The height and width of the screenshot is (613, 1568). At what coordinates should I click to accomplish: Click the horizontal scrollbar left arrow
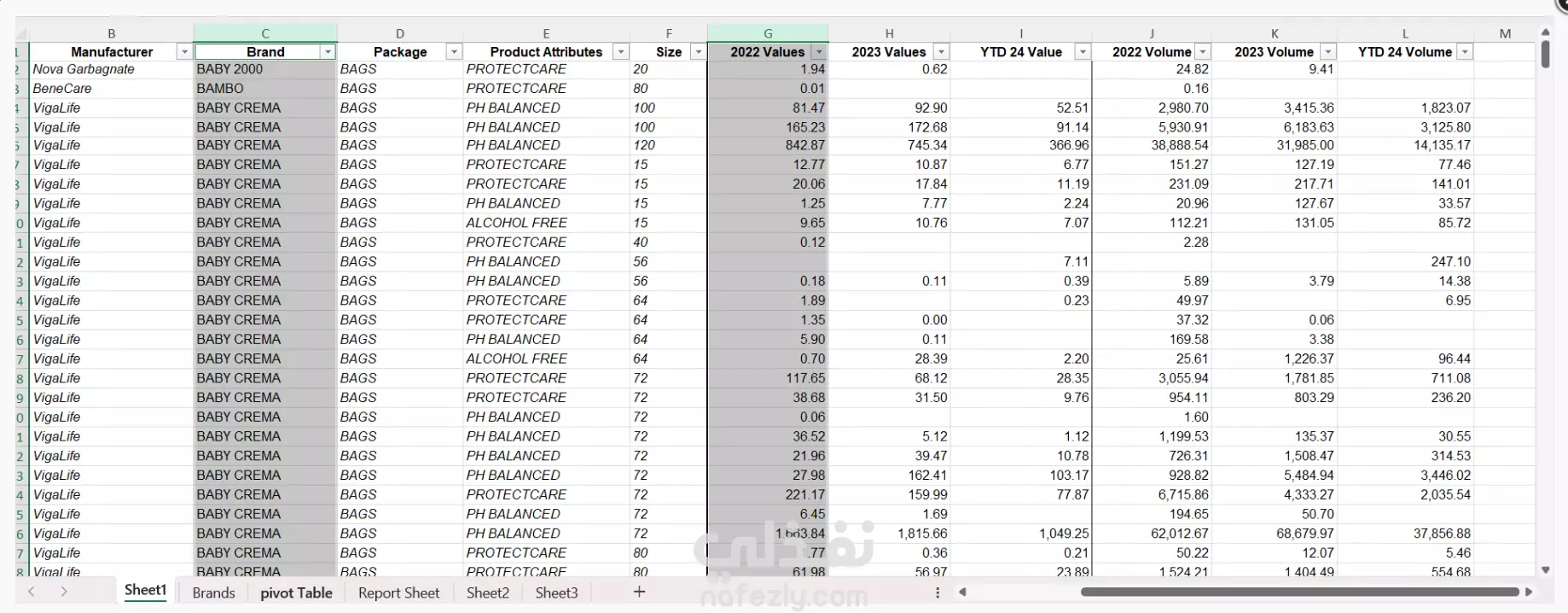point(963,592)
